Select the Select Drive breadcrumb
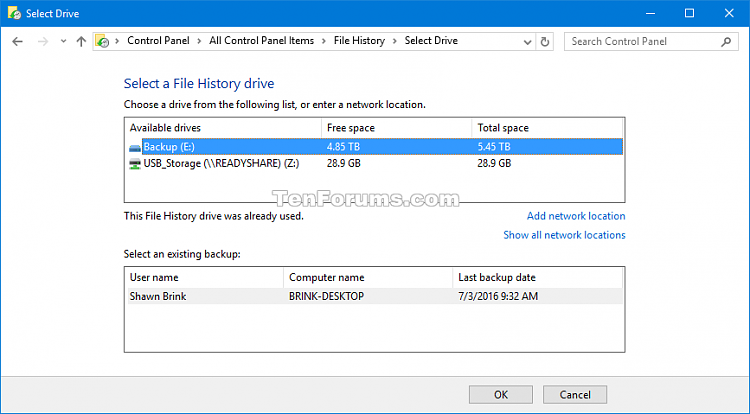Viewport: 750px width, 414px height. pos(431,41)
